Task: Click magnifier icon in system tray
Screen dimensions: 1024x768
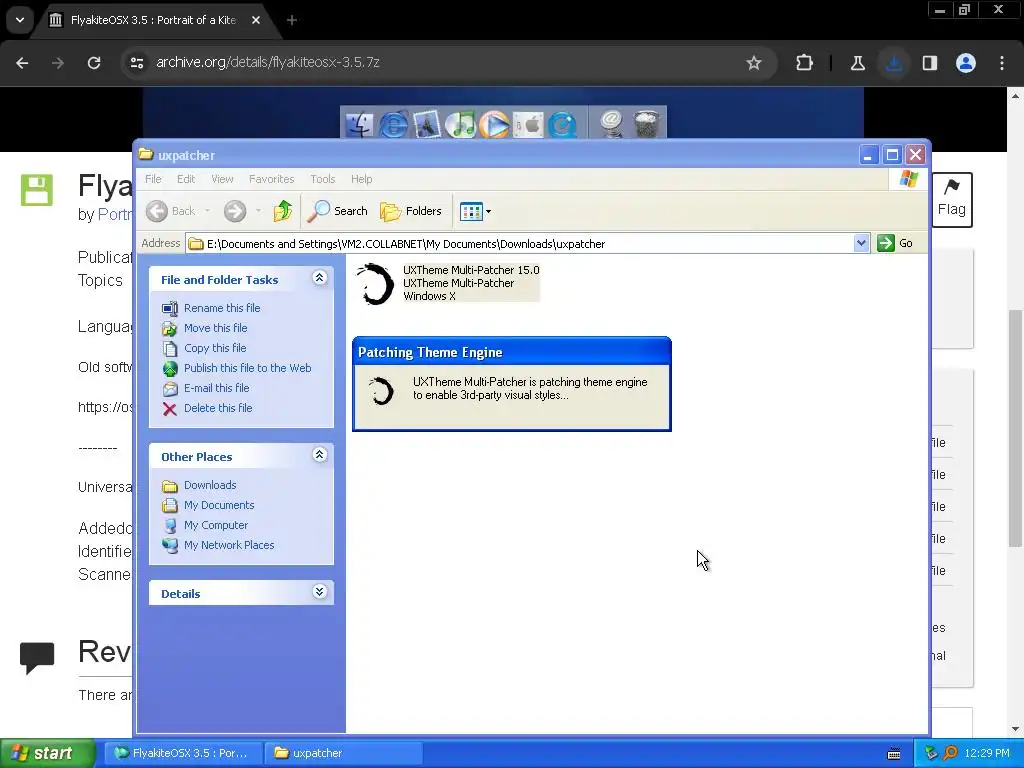Action: tap(950, 753)
